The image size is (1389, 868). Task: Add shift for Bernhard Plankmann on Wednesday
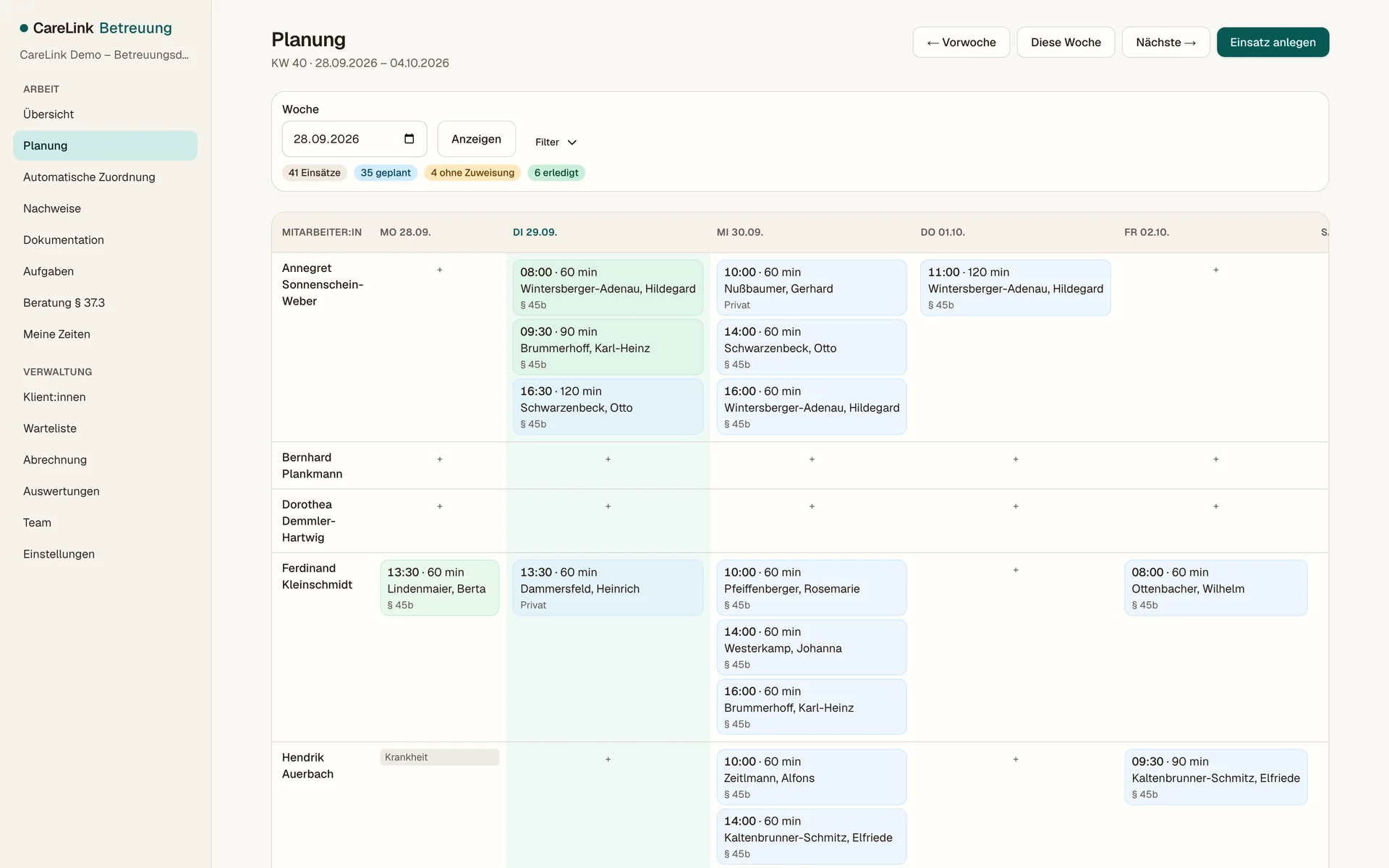click(812, 459)
